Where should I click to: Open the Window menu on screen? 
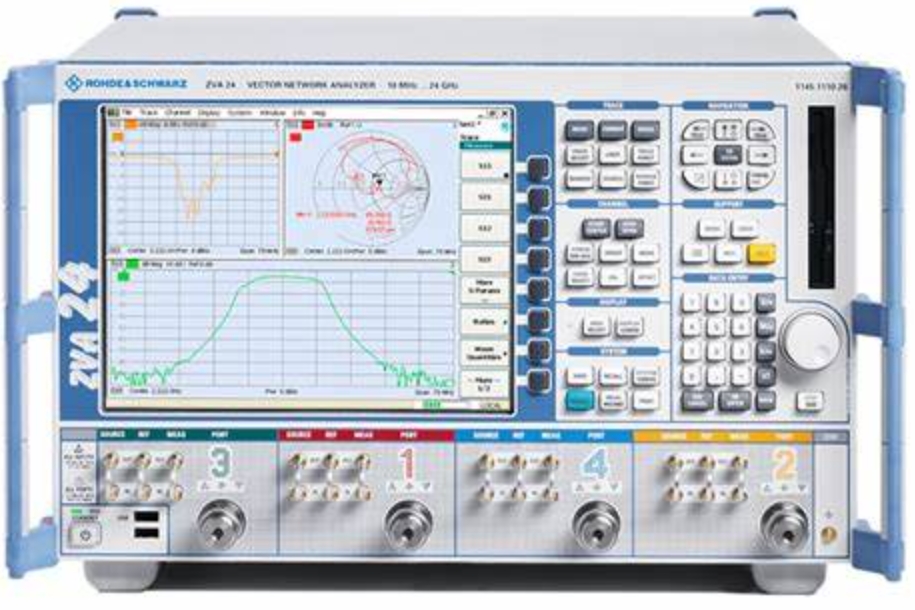[x=272, y=113]
